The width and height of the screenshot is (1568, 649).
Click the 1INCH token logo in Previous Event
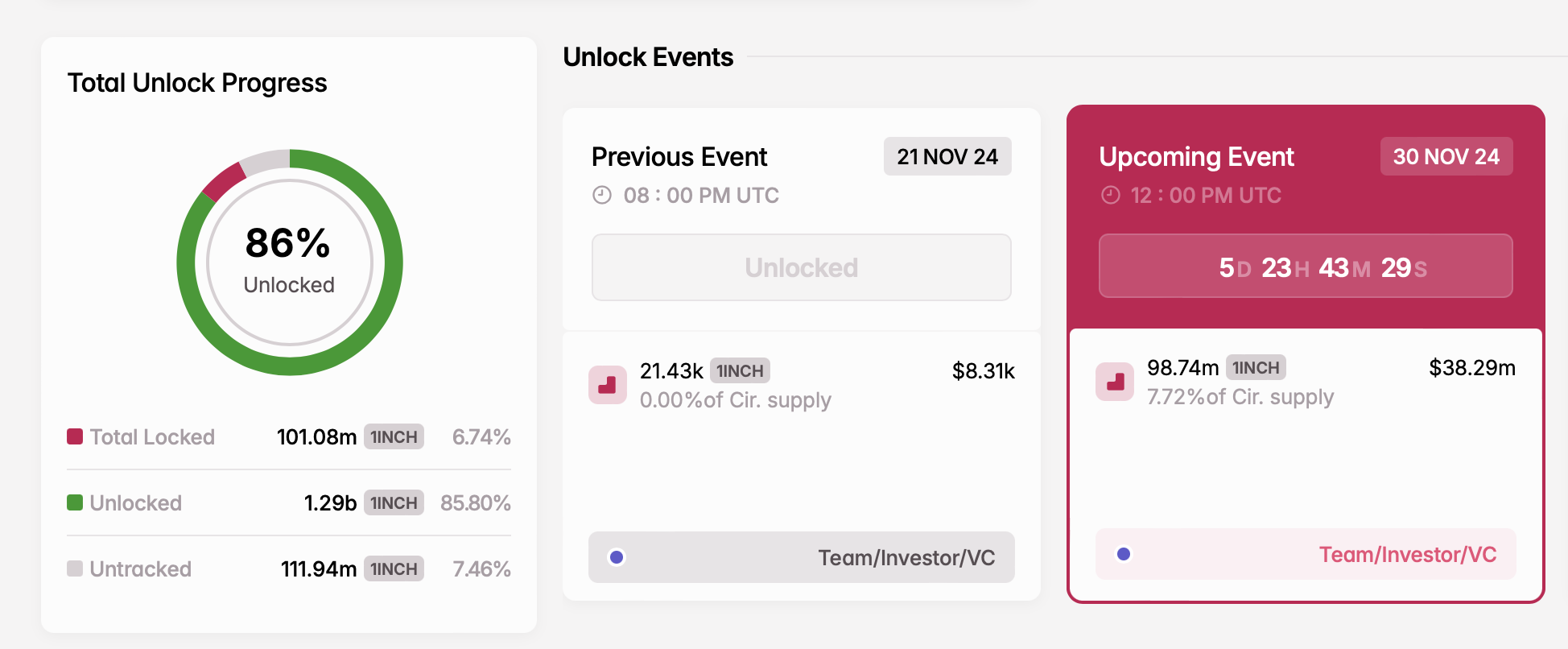tap(609, 385)
